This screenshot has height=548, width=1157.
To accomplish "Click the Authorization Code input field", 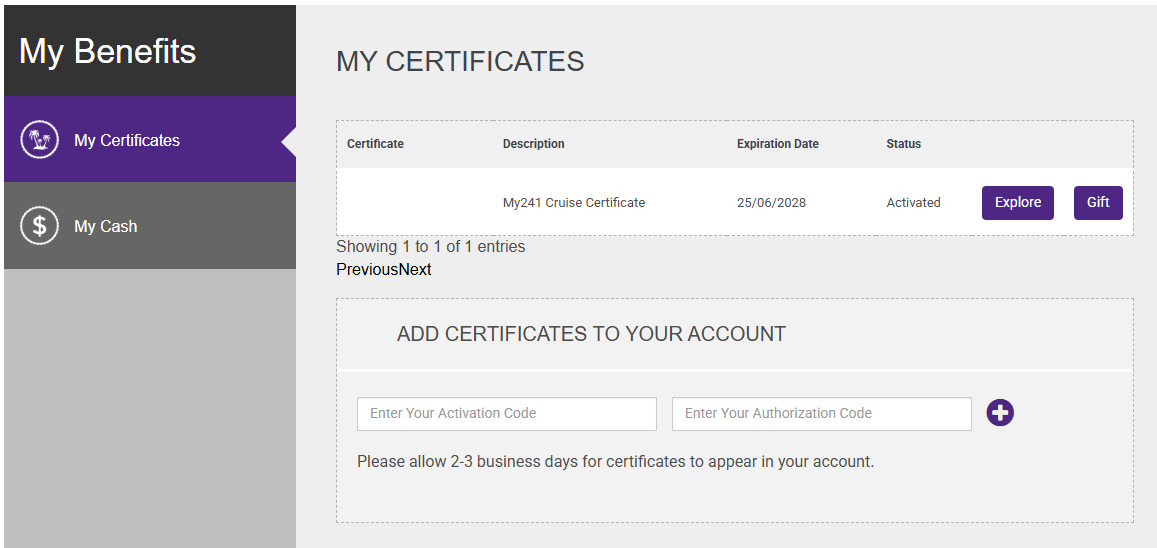I will click(x=821, y=414).
